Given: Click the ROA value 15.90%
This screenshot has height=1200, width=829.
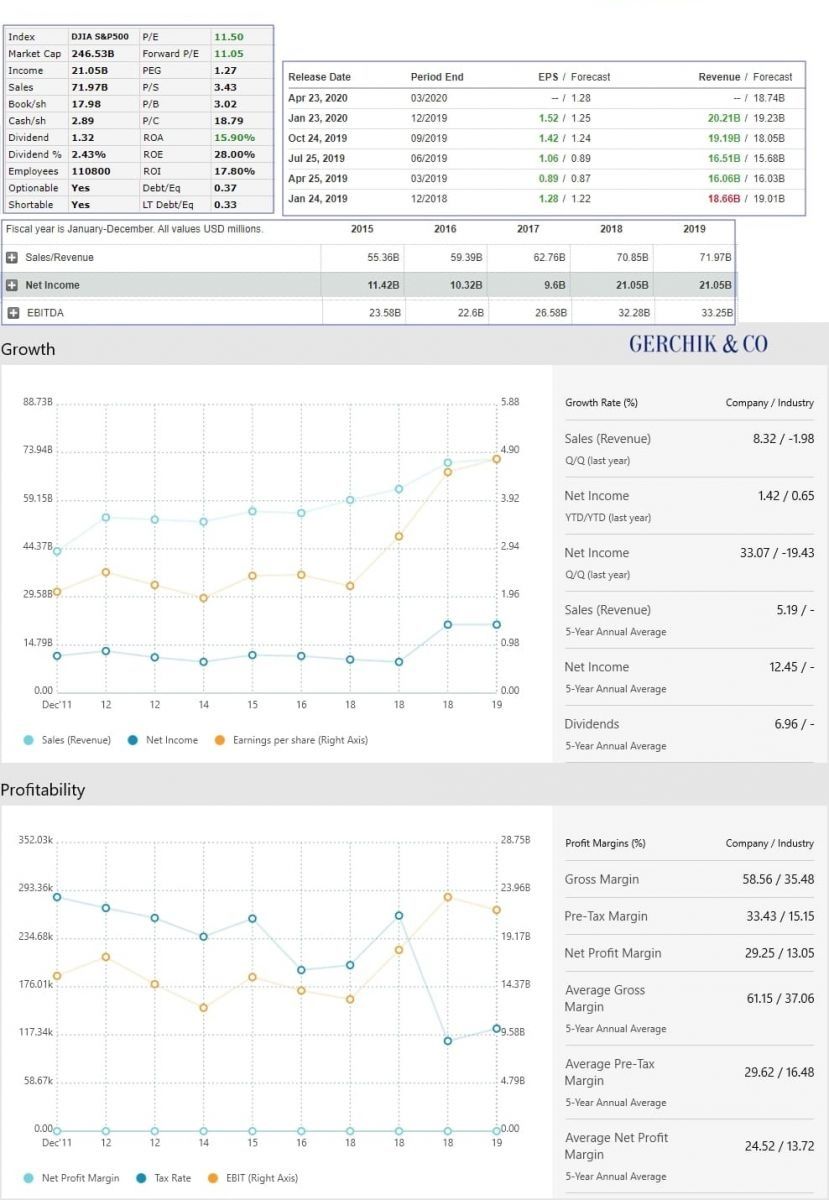Looking at the screenshot, I should coord(235,138).
